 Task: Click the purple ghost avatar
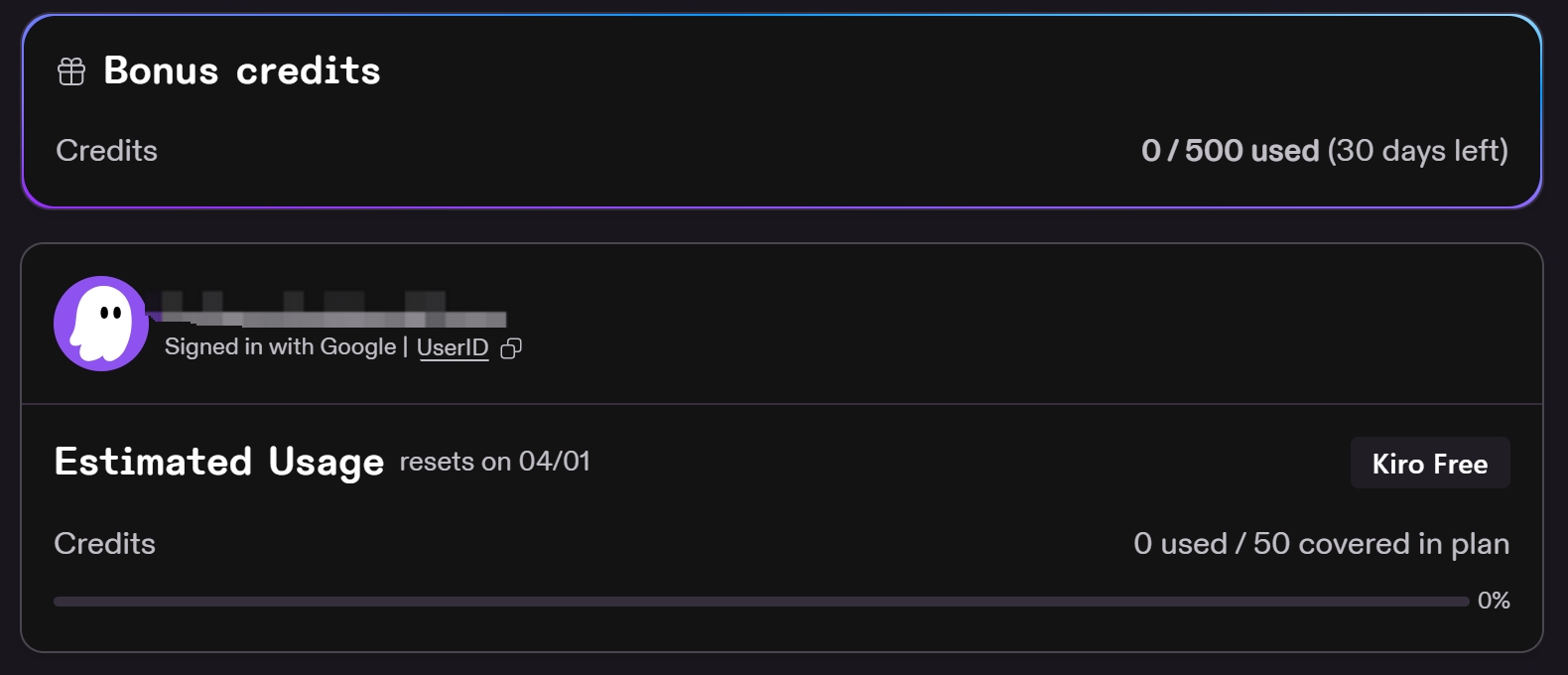101,324
